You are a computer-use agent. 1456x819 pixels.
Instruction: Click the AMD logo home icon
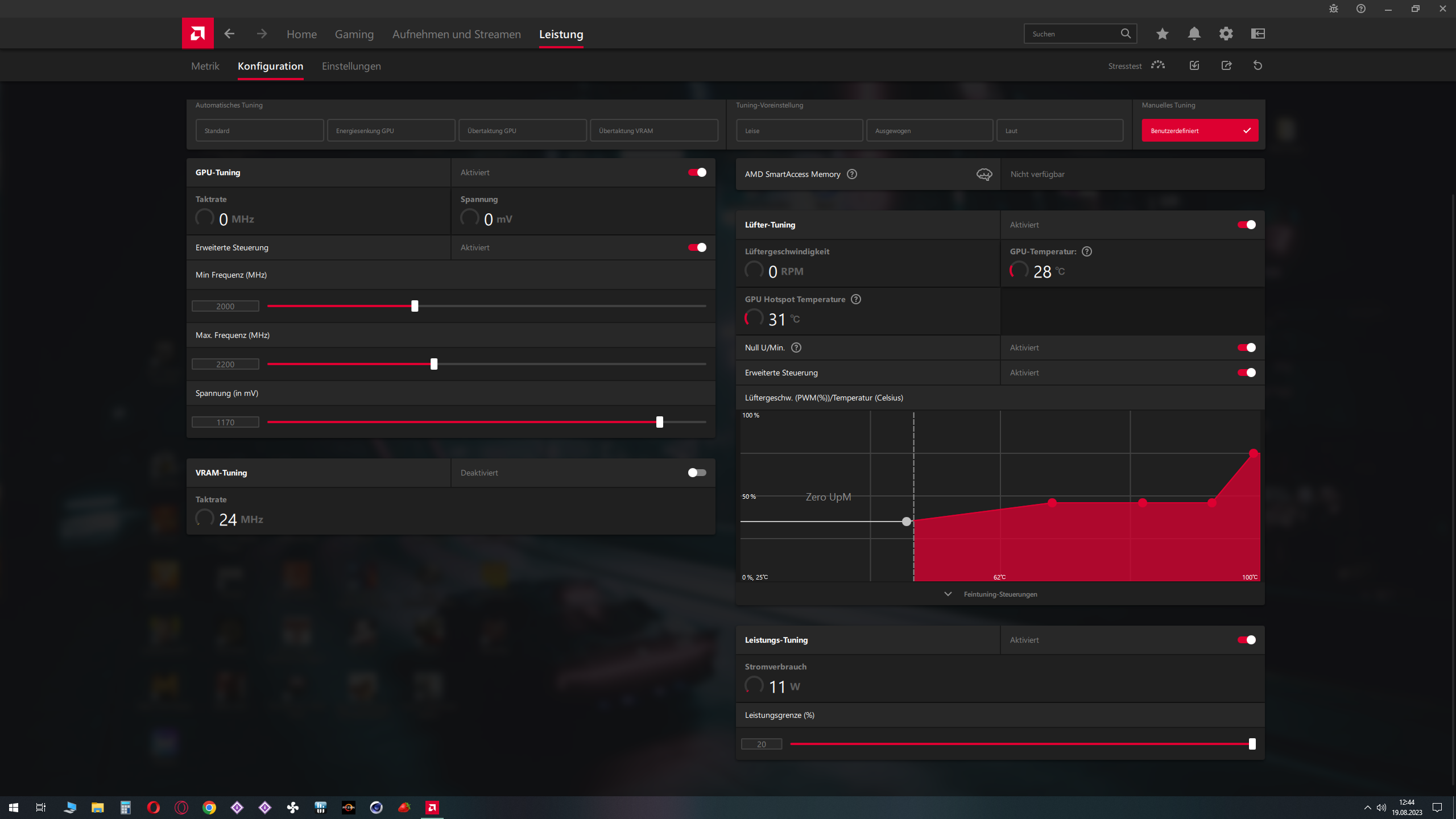197,34
